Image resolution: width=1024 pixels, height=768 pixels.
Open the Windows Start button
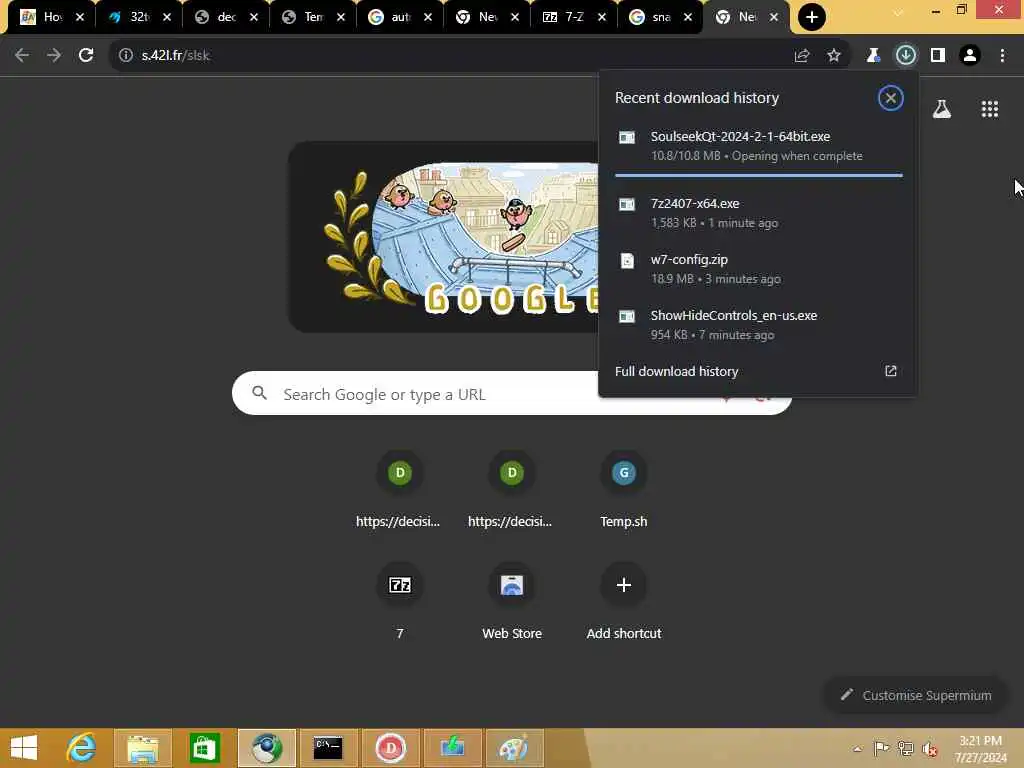click(24, 748)
